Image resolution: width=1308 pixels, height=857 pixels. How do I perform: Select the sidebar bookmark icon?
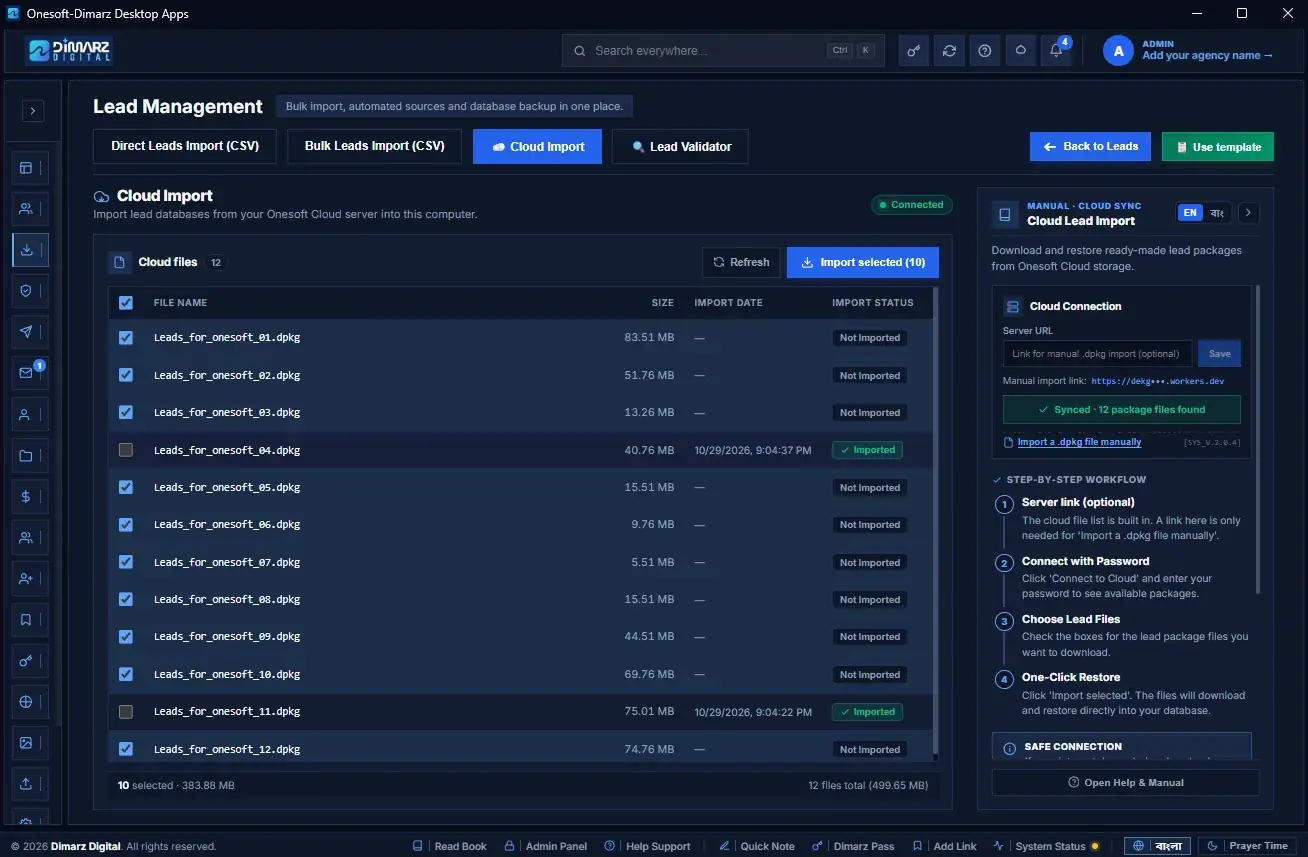pos(26,620)
